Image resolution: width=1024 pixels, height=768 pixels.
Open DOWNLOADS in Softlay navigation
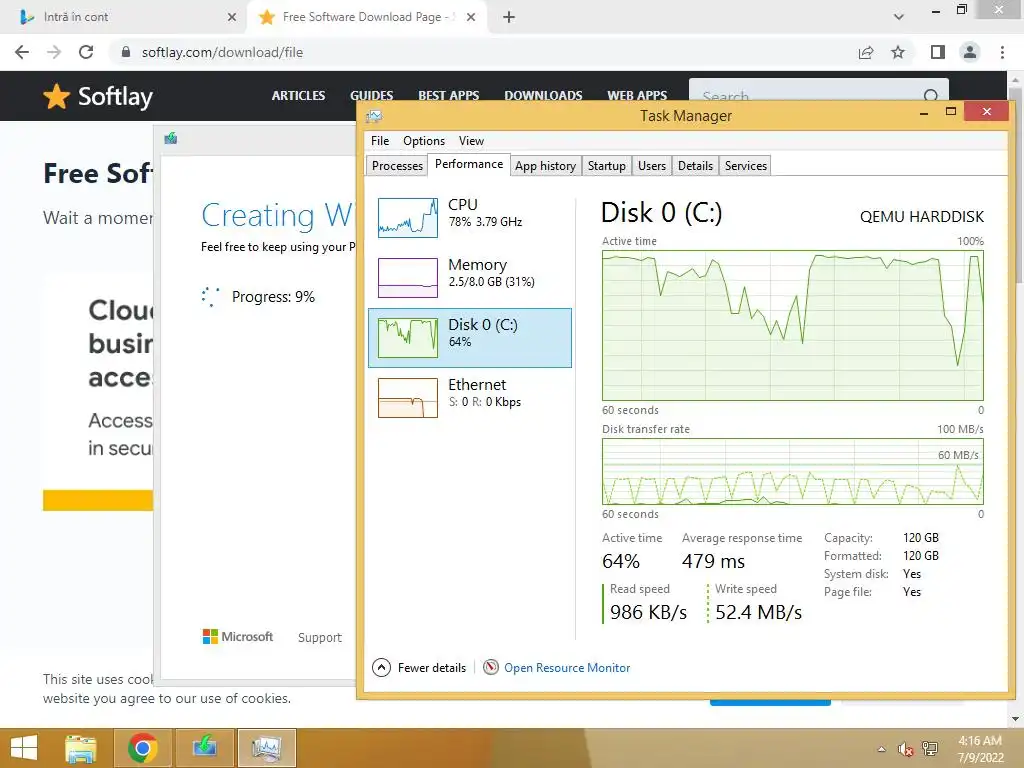tap(543, 96)
